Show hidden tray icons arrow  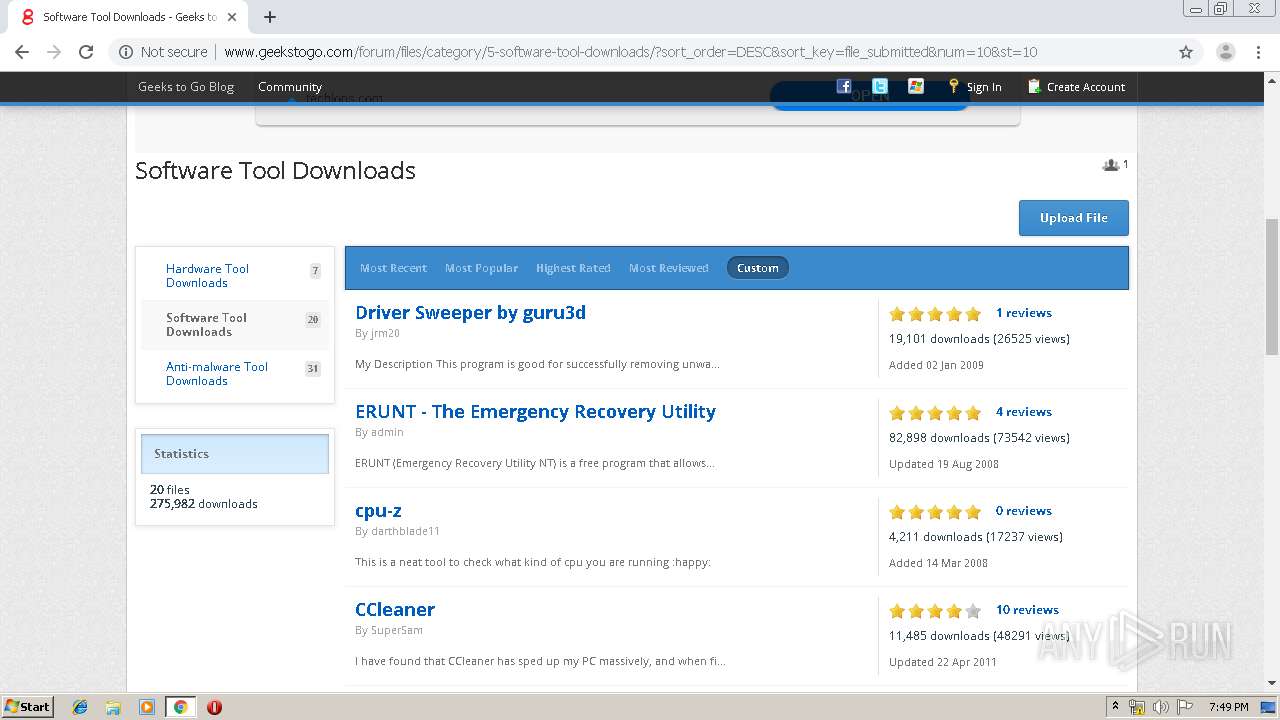point(1114,707)
